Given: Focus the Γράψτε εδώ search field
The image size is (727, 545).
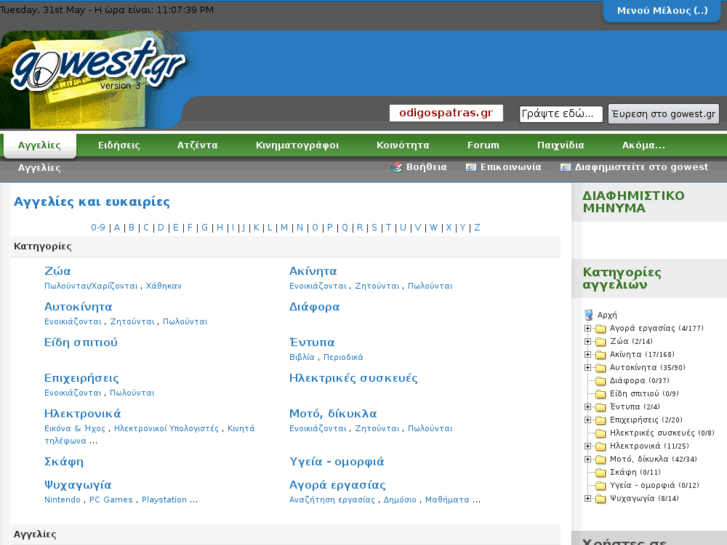Looking at the screenshot, I should 561,114.
